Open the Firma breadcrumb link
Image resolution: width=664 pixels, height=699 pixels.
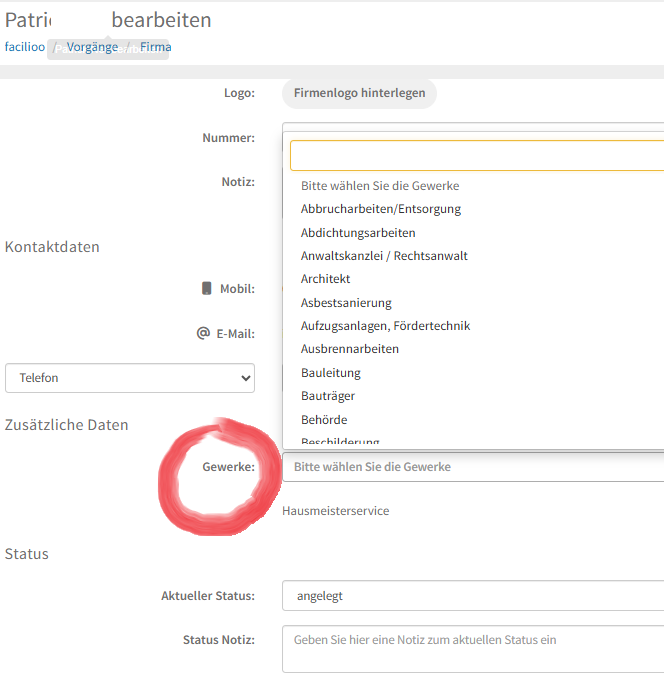pos(155,47)
